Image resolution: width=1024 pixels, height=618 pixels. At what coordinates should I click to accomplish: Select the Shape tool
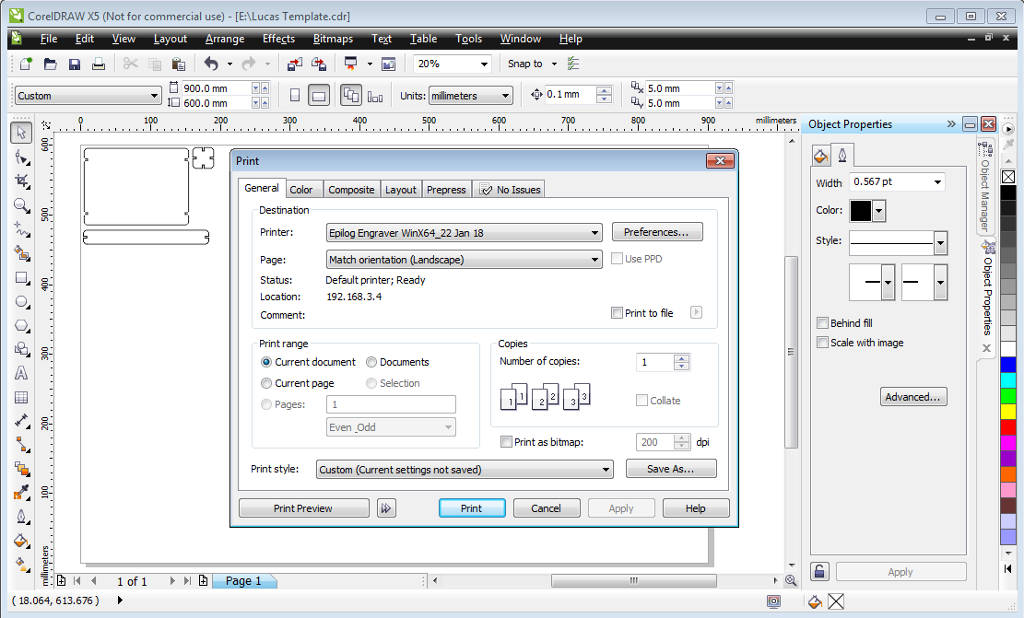click(22, 157)
